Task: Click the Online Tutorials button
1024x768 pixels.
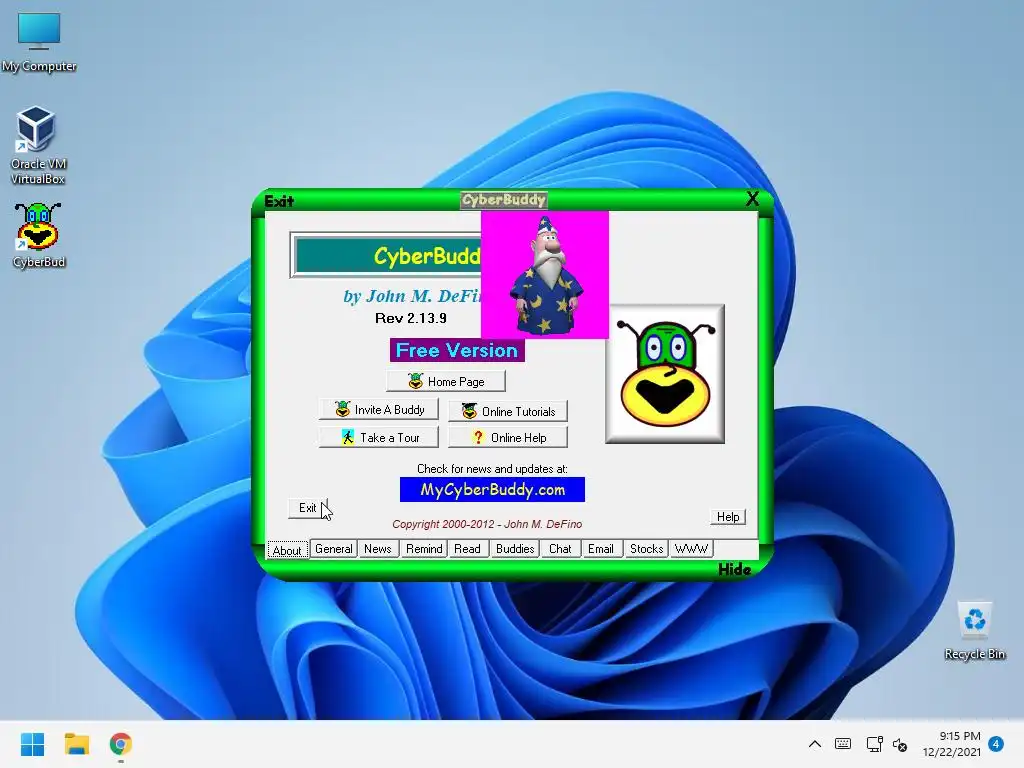Action: point(508,411)
